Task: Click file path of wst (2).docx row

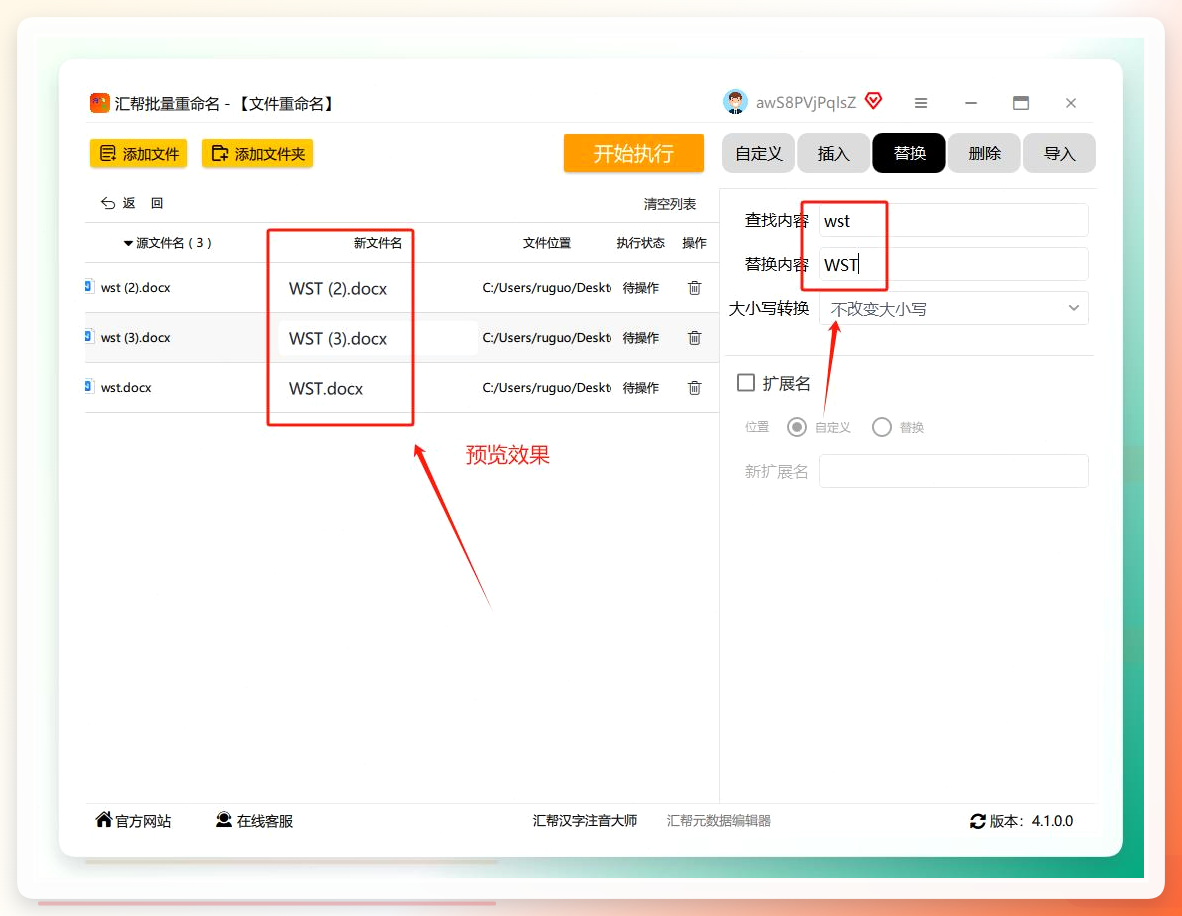Action: tap(547, 288)
